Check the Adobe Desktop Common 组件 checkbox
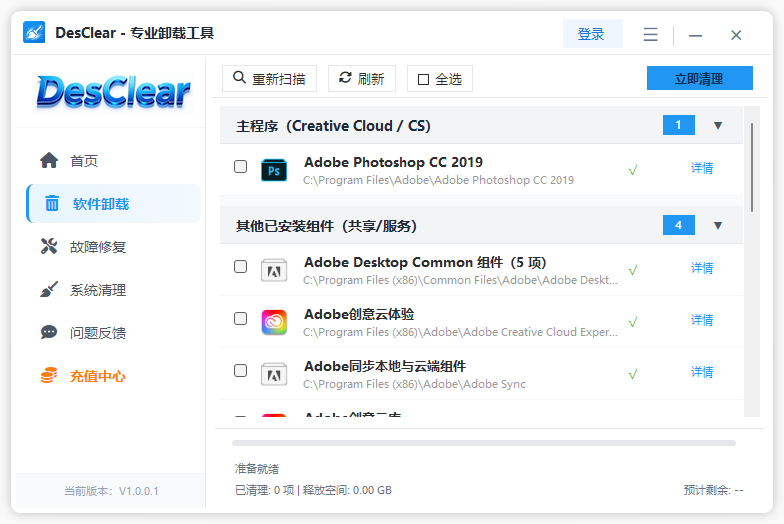 240,266
